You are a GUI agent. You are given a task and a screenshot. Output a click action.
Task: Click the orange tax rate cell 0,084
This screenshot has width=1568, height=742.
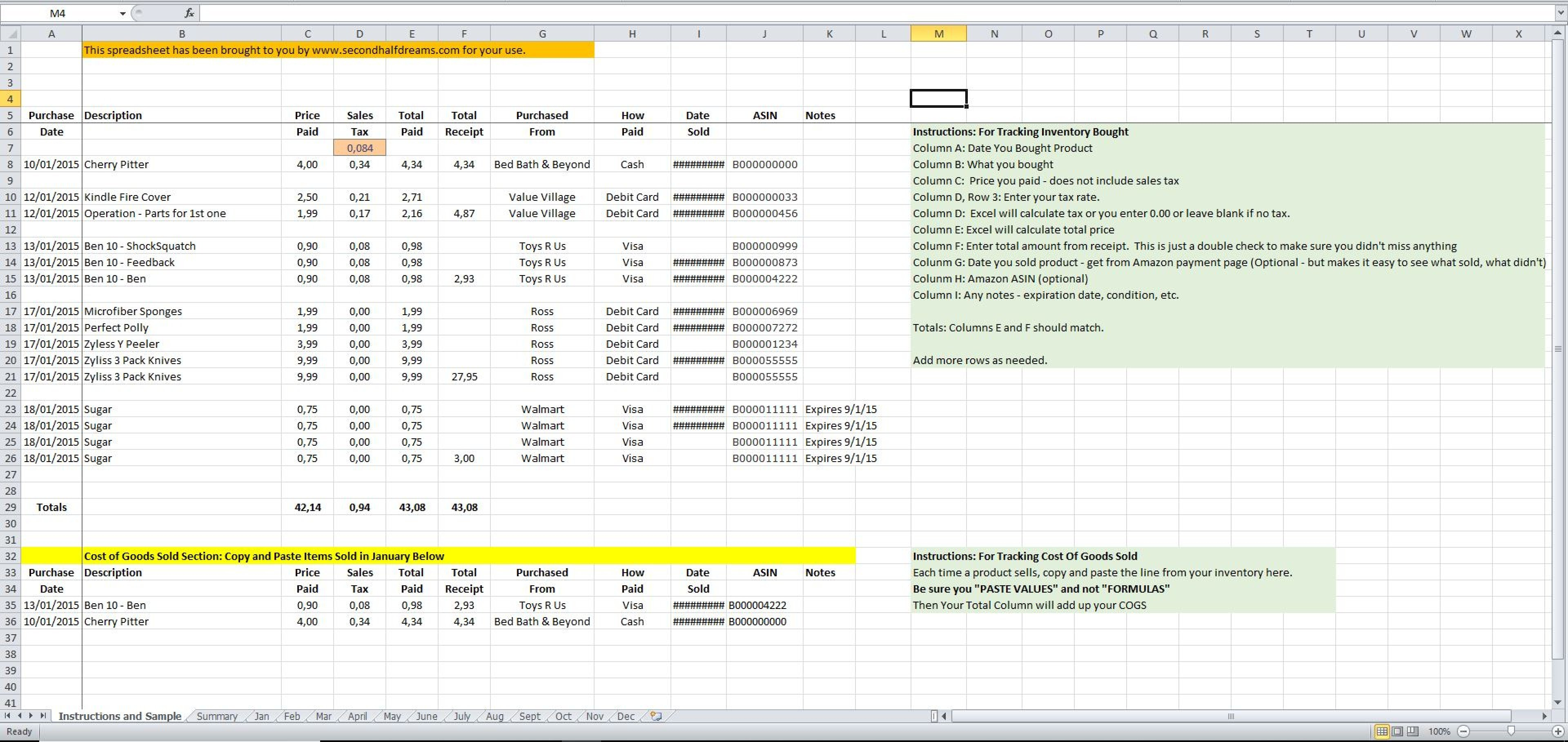(359, 148)
